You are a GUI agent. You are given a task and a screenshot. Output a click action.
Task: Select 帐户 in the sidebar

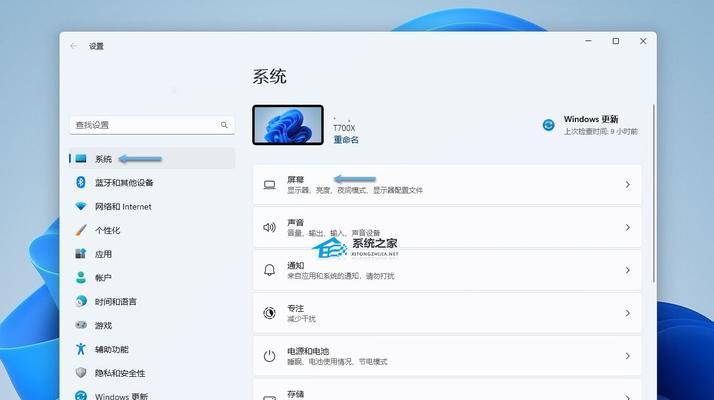point(152,277)
